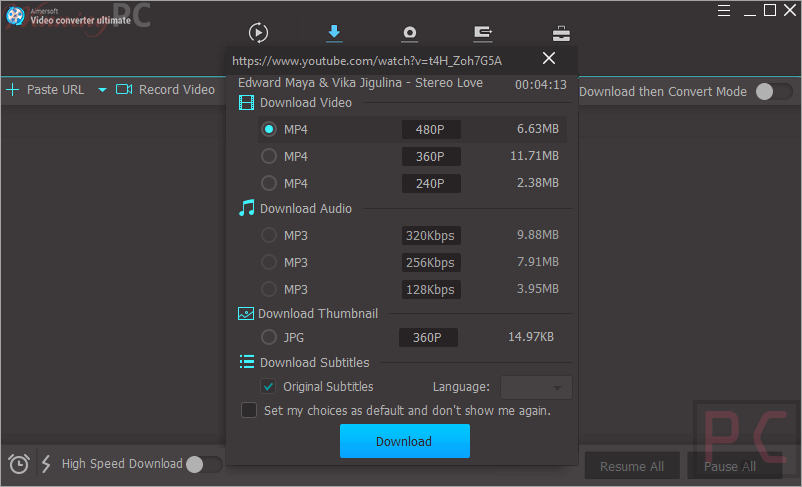
Task: Click the 480P resolution label
Action: tap(431, 129)
